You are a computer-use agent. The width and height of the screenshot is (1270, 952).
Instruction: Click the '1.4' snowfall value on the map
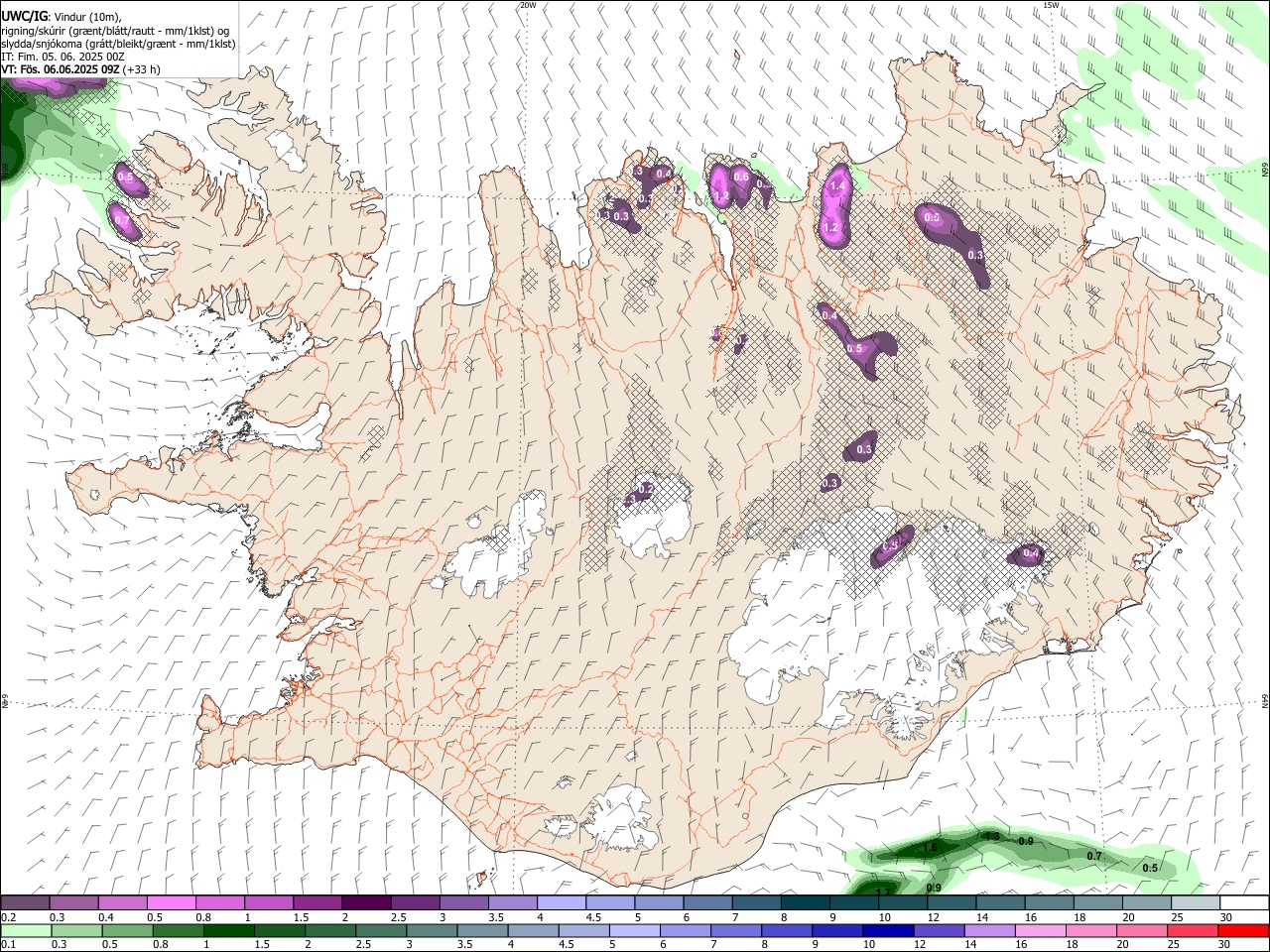[837, 185]
